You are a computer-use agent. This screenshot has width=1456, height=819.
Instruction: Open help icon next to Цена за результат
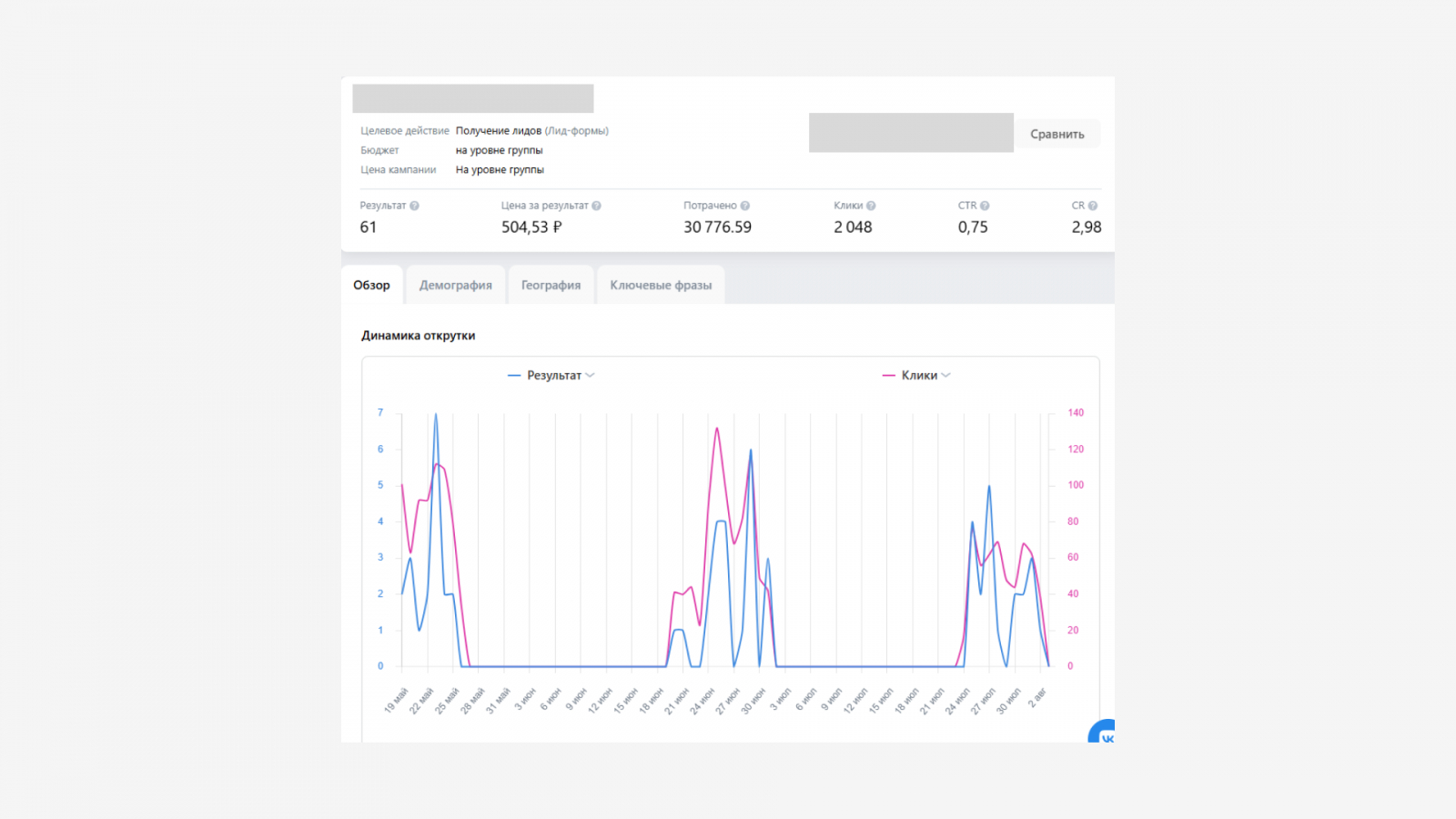click(x=596, y=206)
